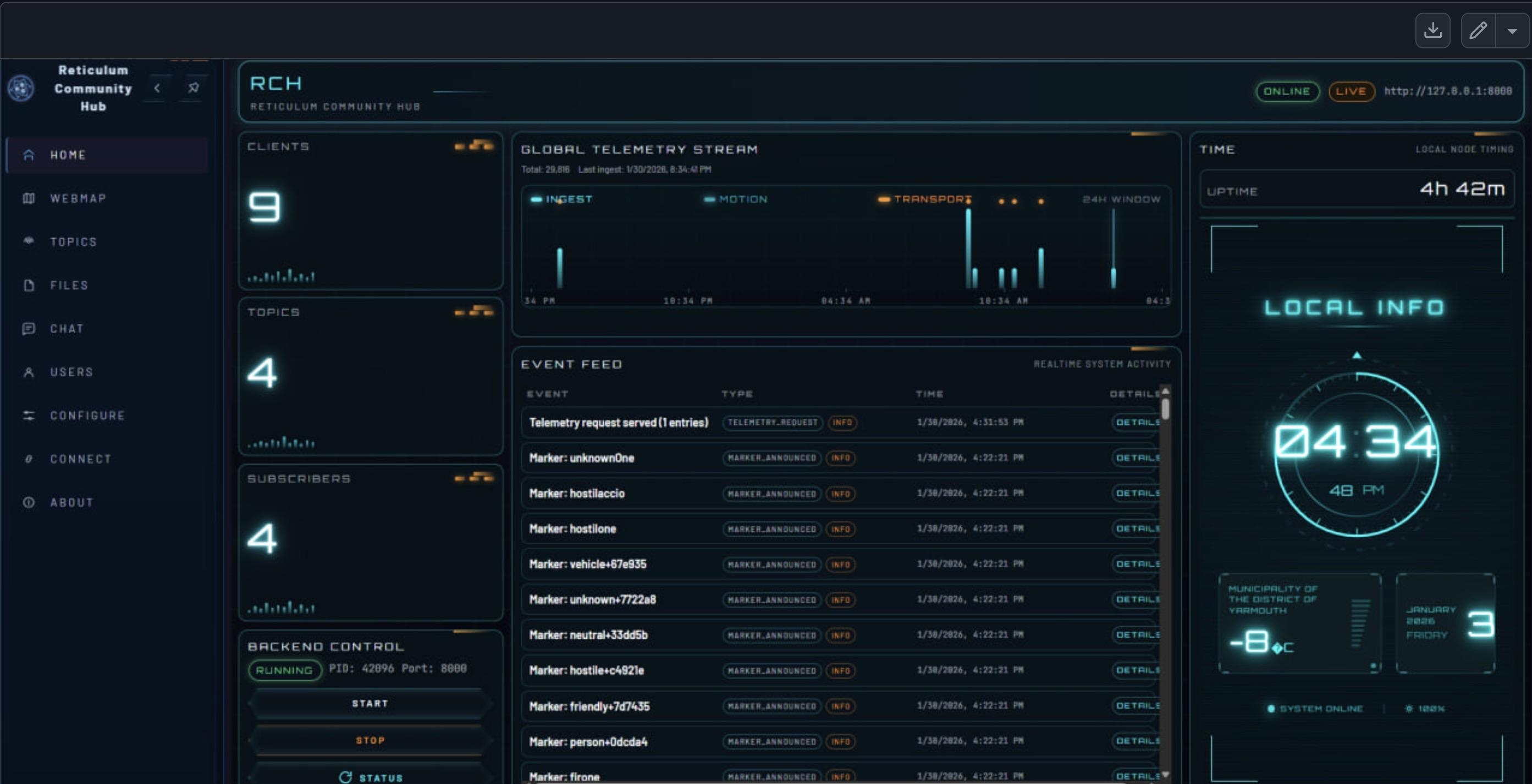Click Details for Marker: unknownOne event
The width and height of the screenshot is (1532, 784).
tap(1137, 457)
